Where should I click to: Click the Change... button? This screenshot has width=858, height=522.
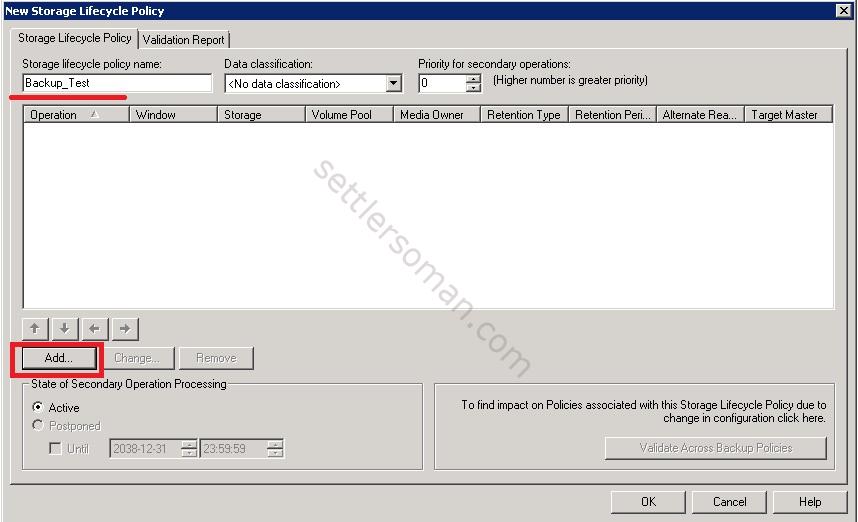137,358
